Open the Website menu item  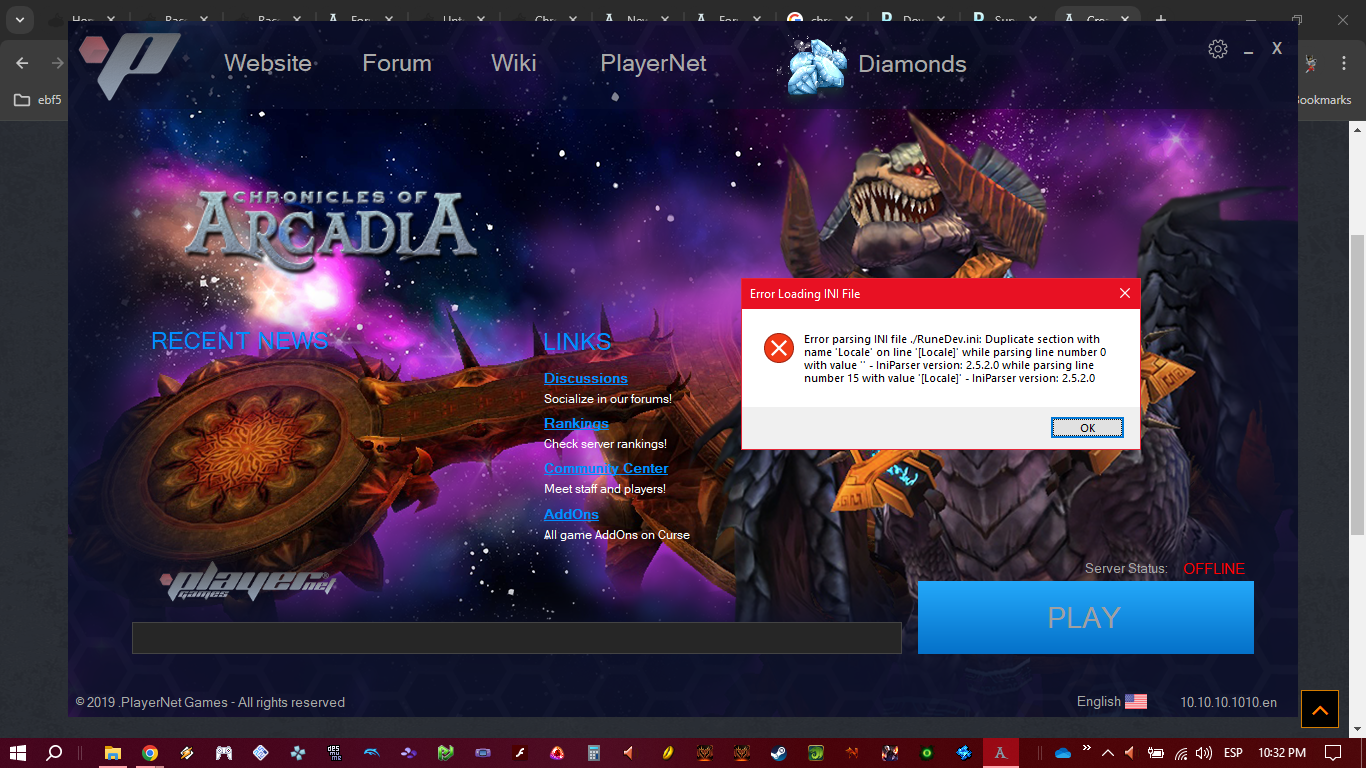[267, 63]
